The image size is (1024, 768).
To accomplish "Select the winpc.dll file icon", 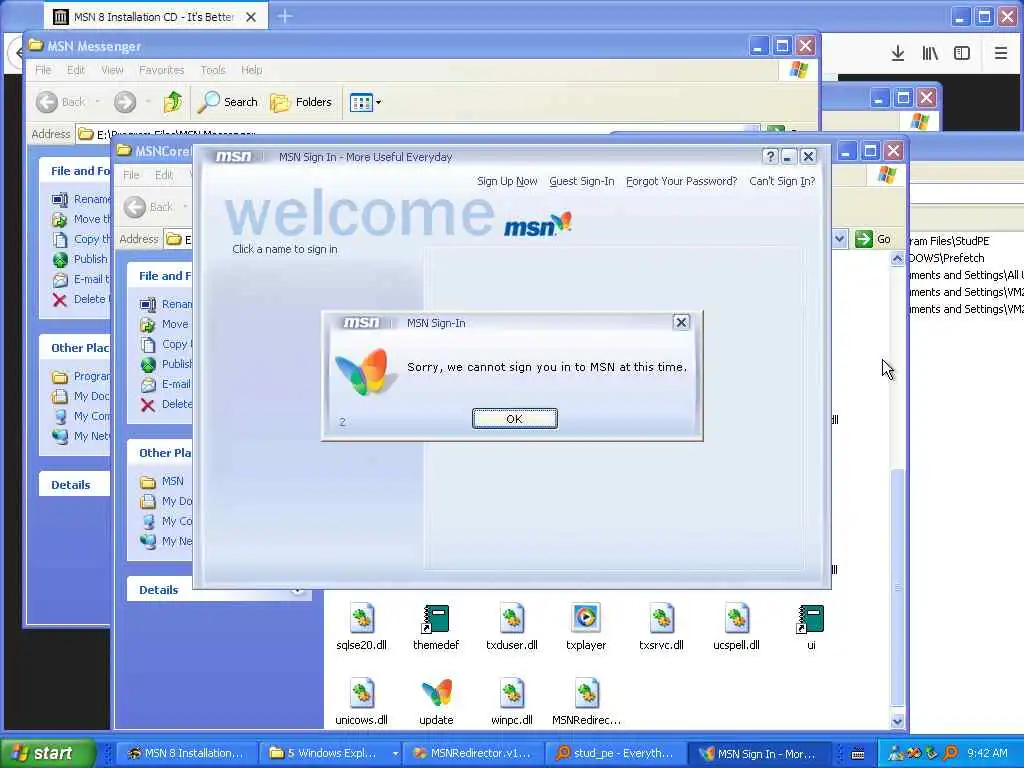I will (x=511, y=703).
